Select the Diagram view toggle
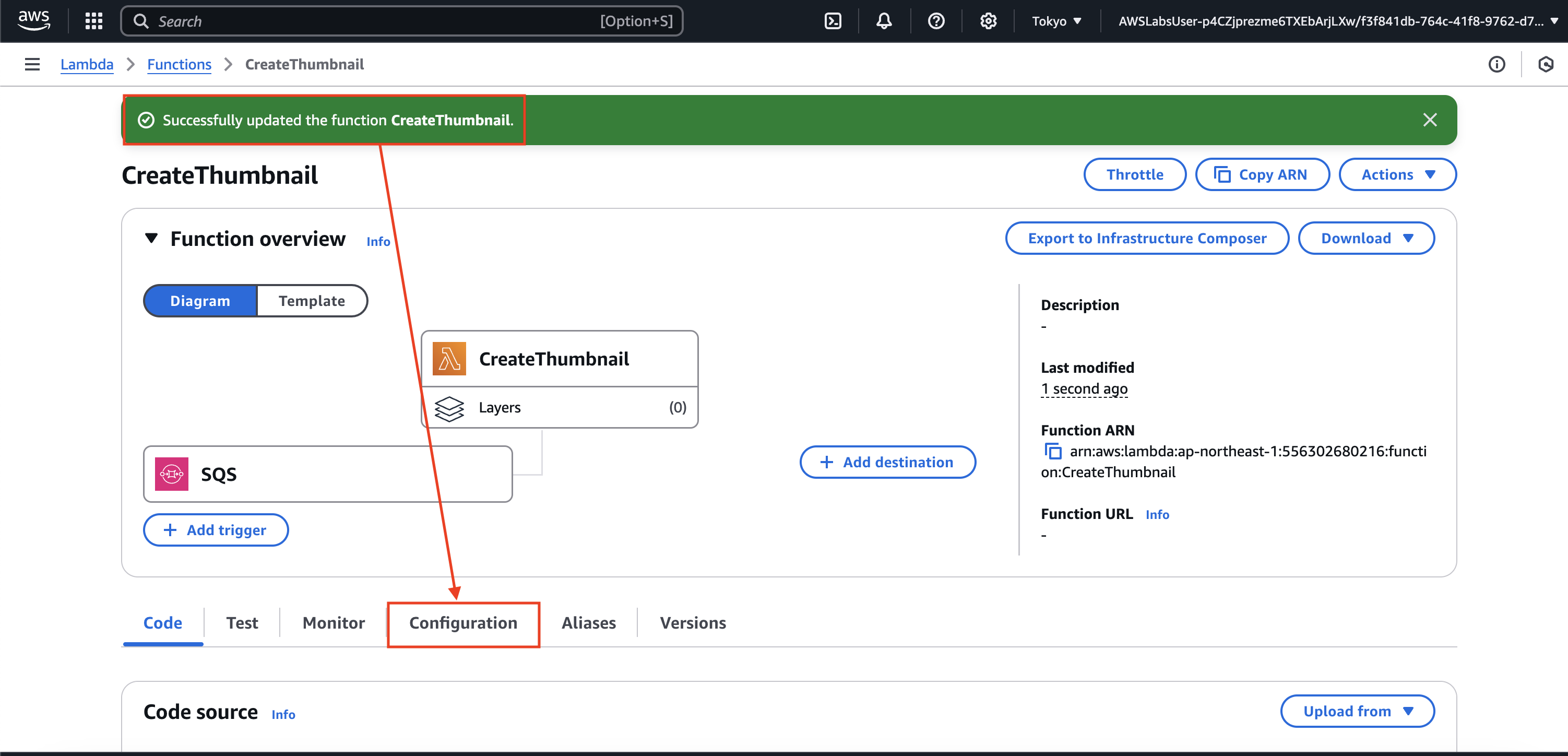Viewport: 1568px width, 756px height. [199, 301]
